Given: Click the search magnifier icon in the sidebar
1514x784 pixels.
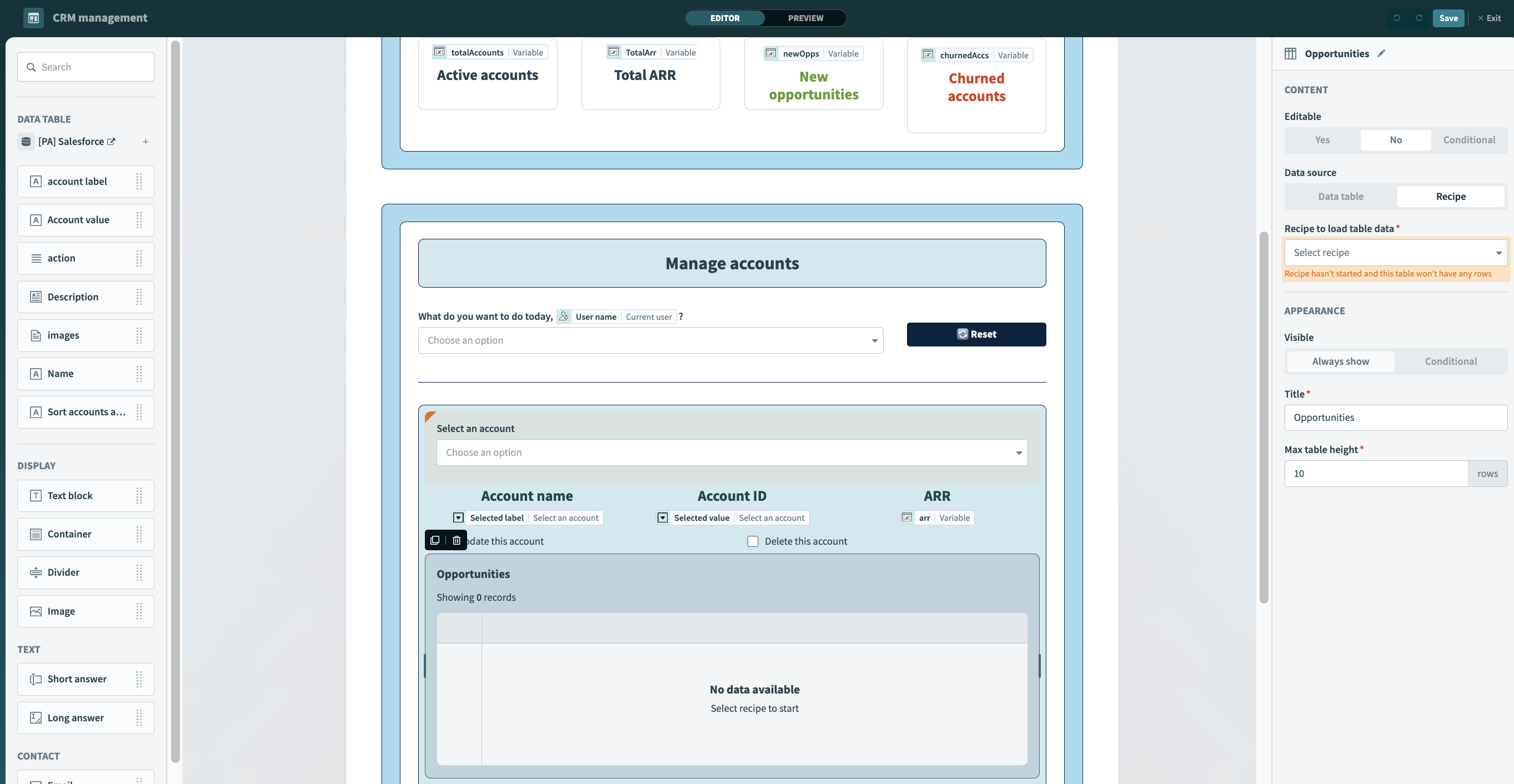Looking at the screenshot, I should (32, 67).
